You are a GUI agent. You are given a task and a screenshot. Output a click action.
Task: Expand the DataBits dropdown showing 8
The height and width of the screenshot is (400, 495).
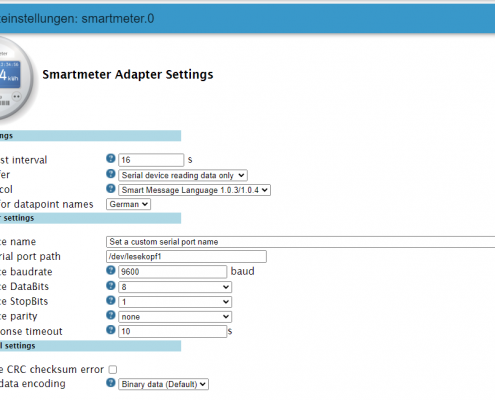tap(175, 287)
